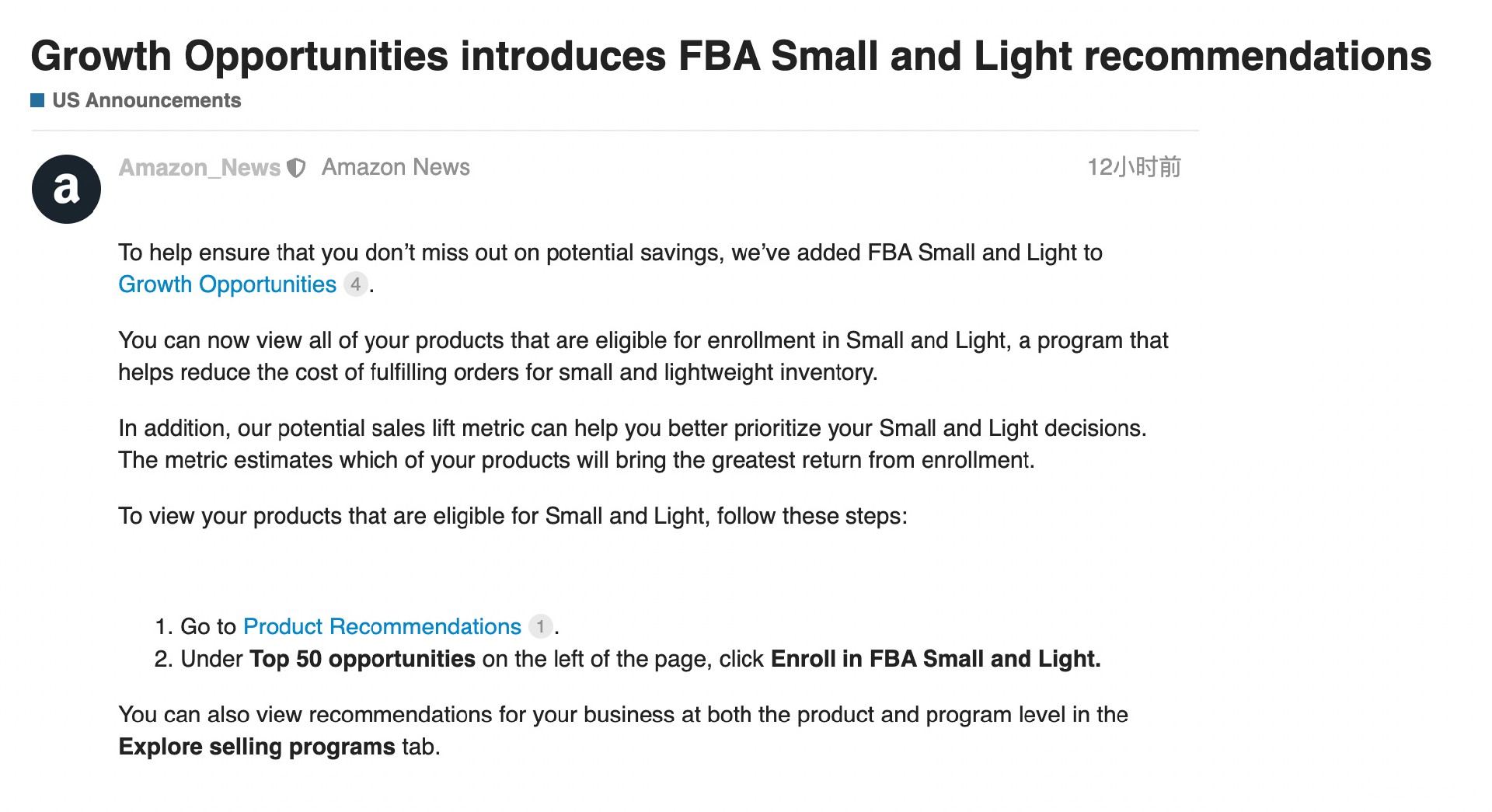Click the moderator shield icon beside Amazon_News
The height and width of the screenshot is (812, 1492).
click(296, 168)
